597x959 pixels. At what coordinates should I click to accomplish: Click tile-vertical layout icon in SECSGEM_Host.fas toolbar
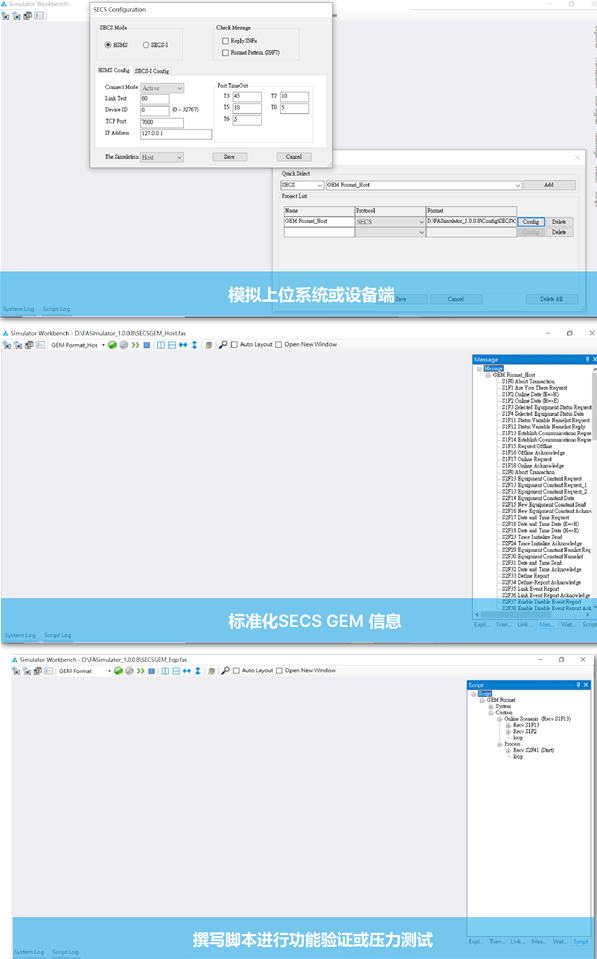[161, 345]
